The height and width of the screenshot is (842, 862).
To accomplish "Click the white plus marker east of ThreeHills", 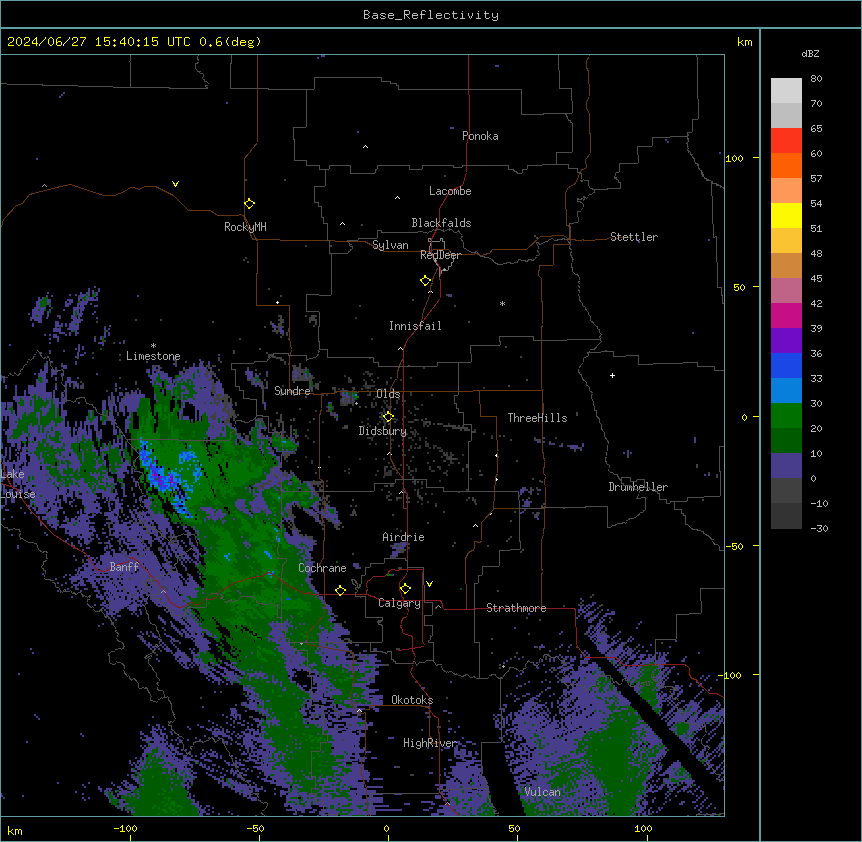I will point(612,375).
